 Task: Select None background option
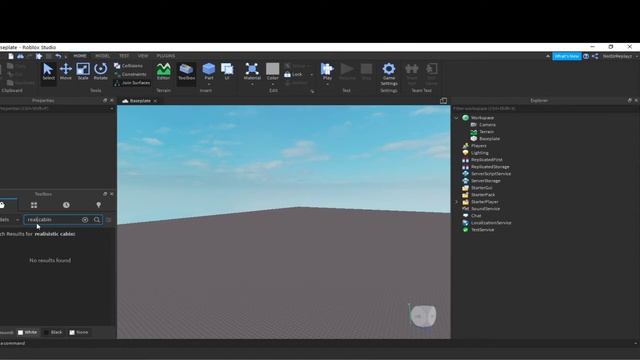pyautogui.click(x=79, y=332)
